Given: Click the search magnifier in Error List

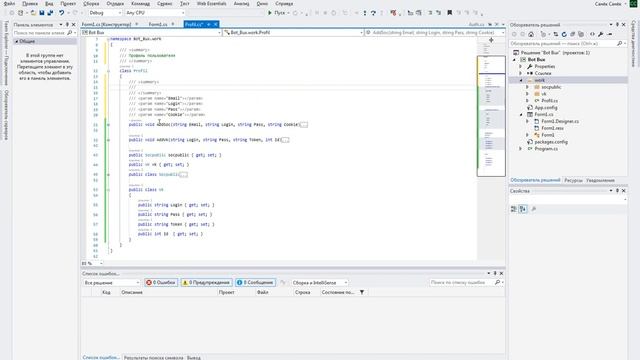Looking at the screenshot, I should (x=498, y=282).
